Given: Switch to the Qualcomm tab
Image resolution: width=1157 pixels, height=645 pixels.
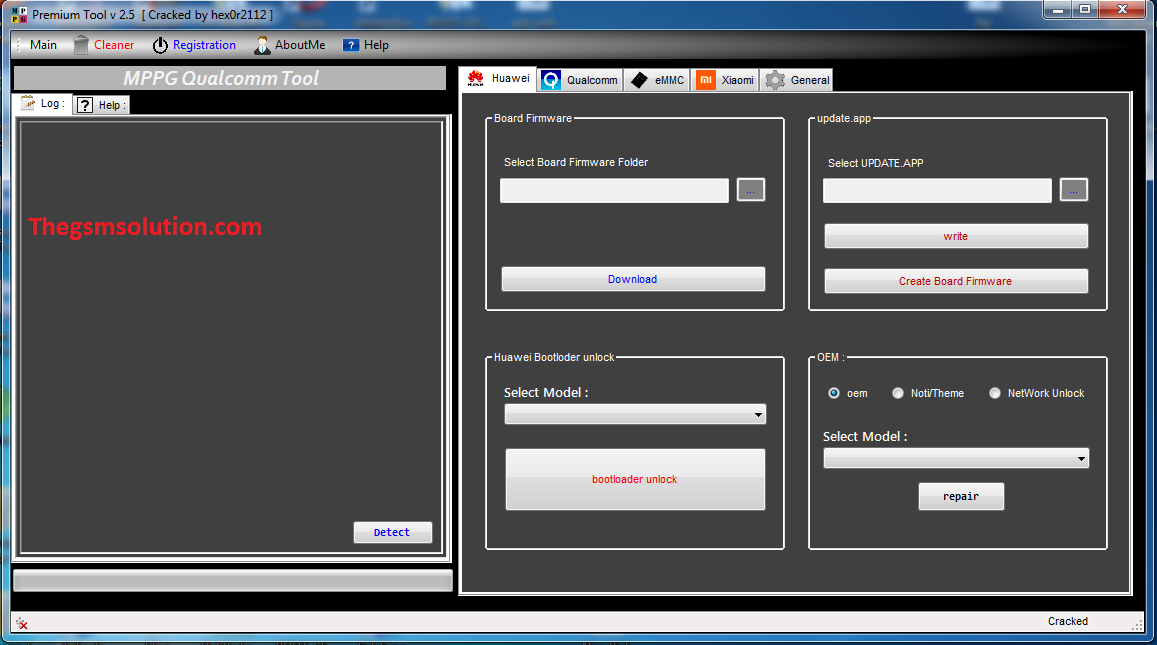Looking at the screenshot, I should pos(580,80).
